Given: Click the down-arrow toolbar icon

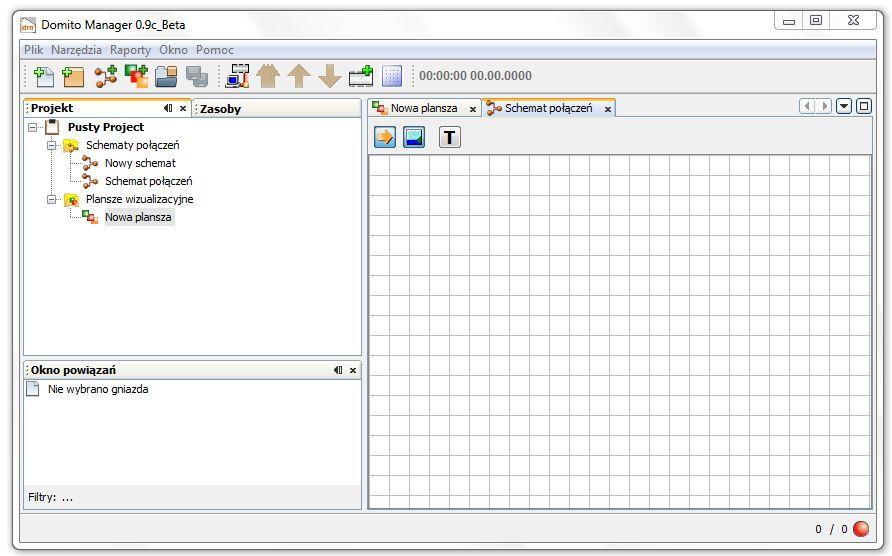Looking at the screenshot, I should click(329, 76).
